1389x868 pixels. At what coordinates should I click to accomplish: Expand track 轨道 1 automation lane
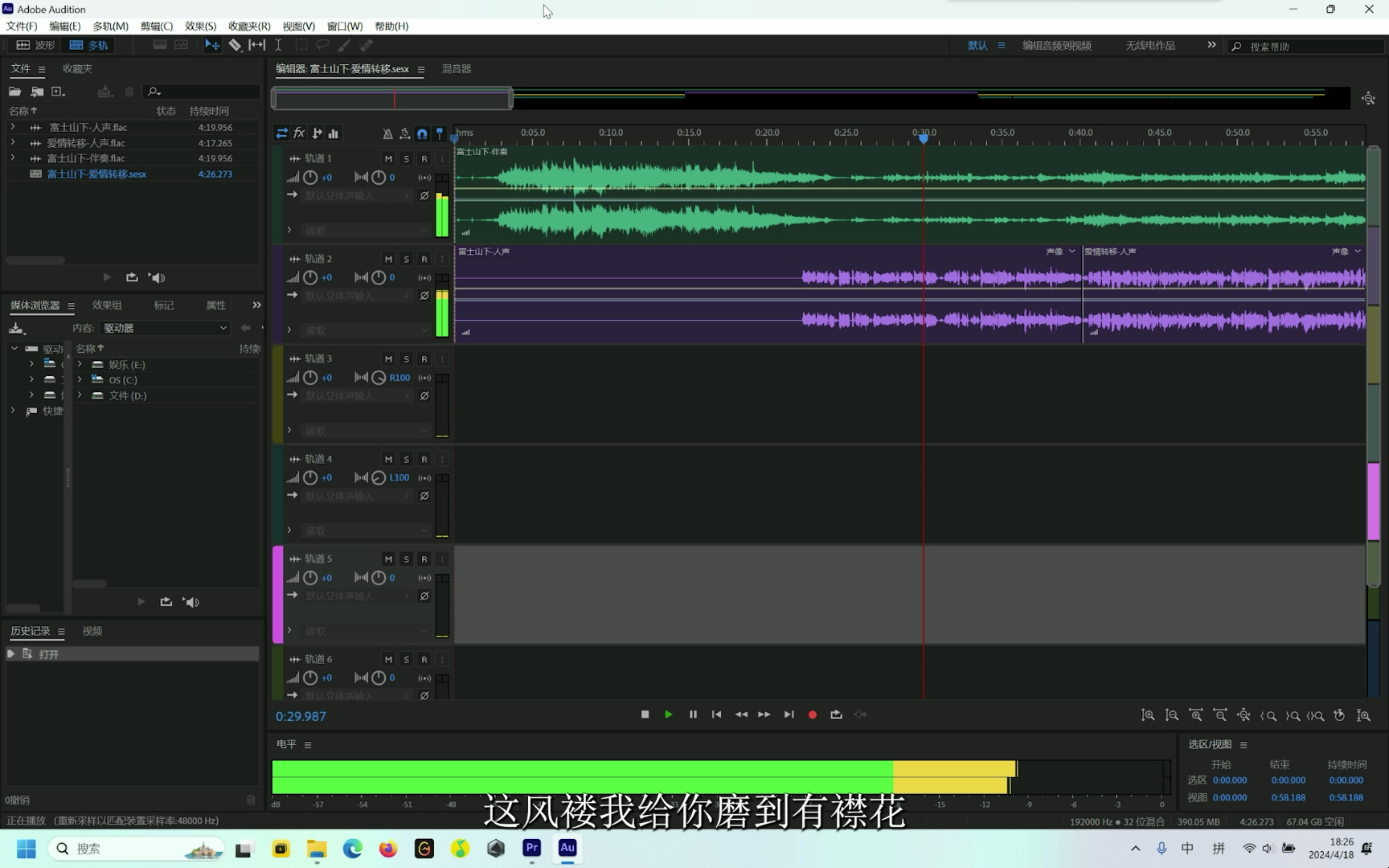[289, 231]
